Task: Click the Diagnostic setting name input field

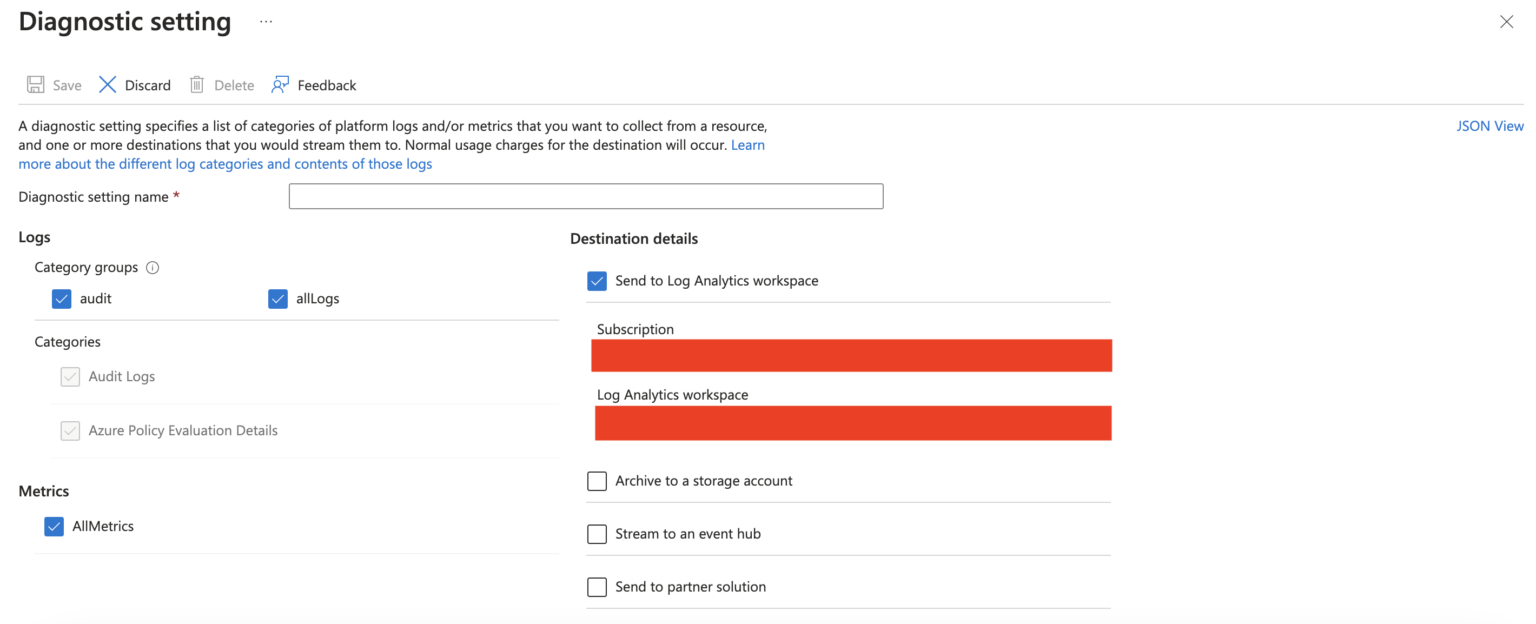Action: pyautogui.click(x=585, y=196)
